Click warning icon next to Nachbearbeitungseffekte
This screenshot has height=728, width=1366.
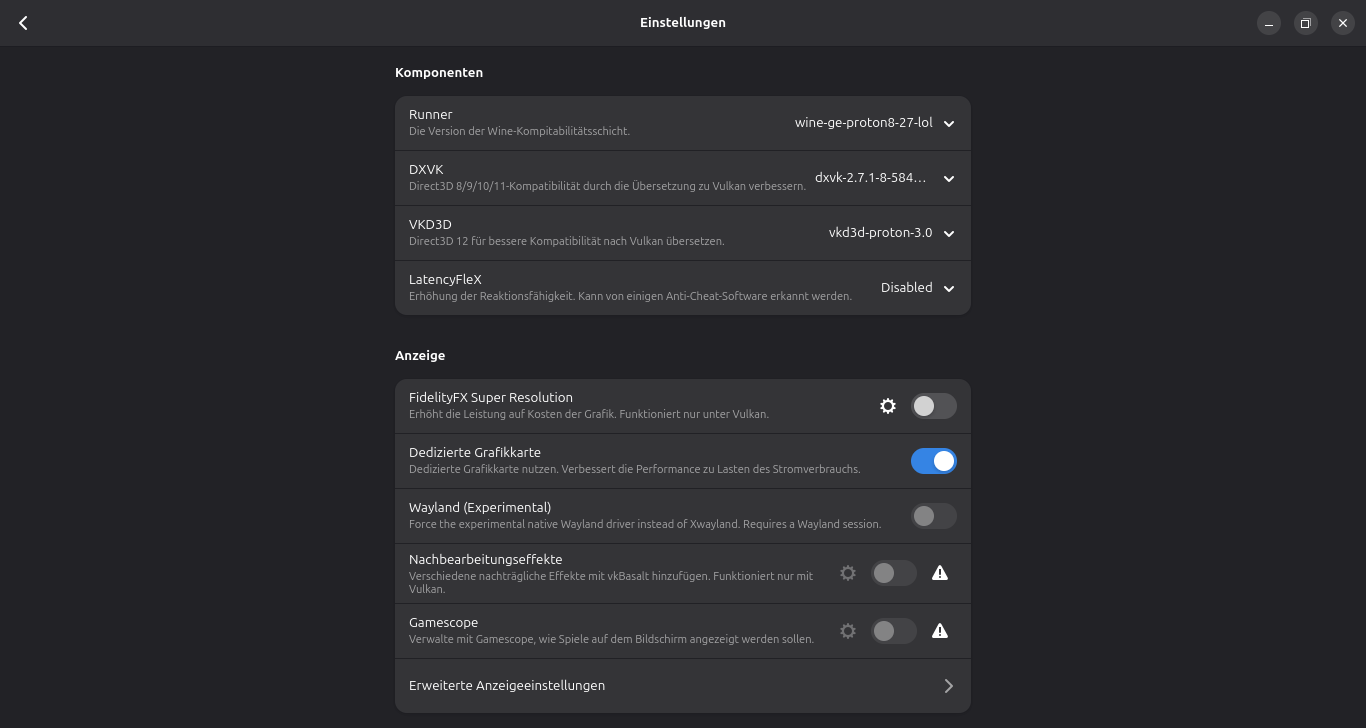940,573
